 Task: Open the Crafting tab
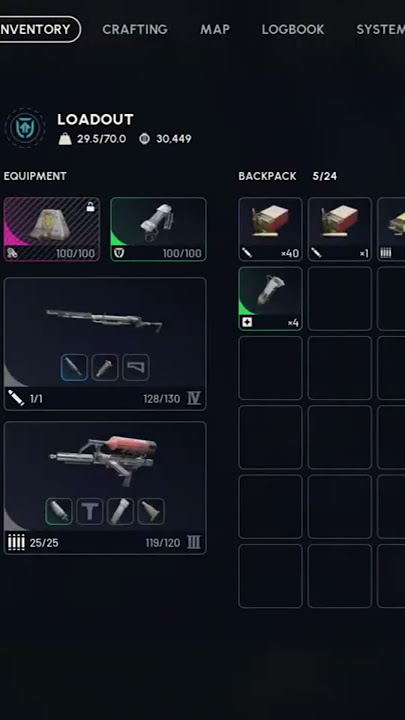pyautogui.click(x=135, y=29)
